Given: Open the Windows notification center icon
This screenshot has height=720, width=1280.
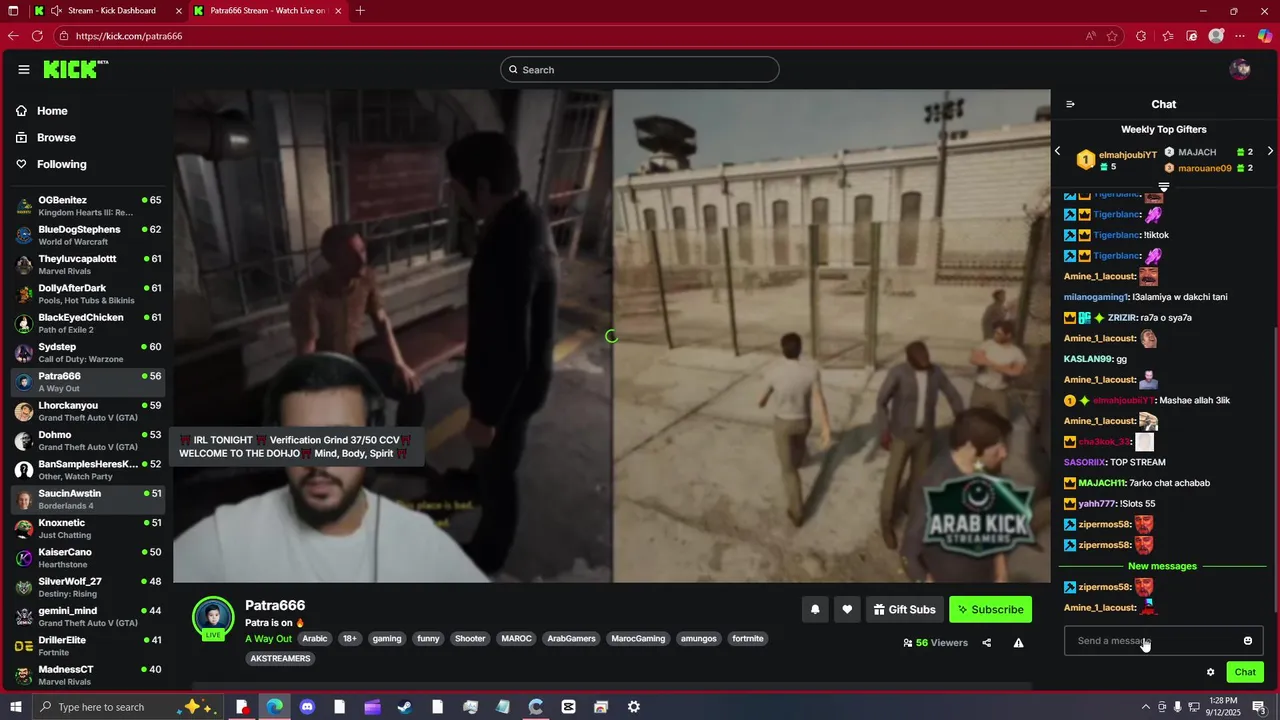Looking at the screenshot, I should tap(1259, 707).
